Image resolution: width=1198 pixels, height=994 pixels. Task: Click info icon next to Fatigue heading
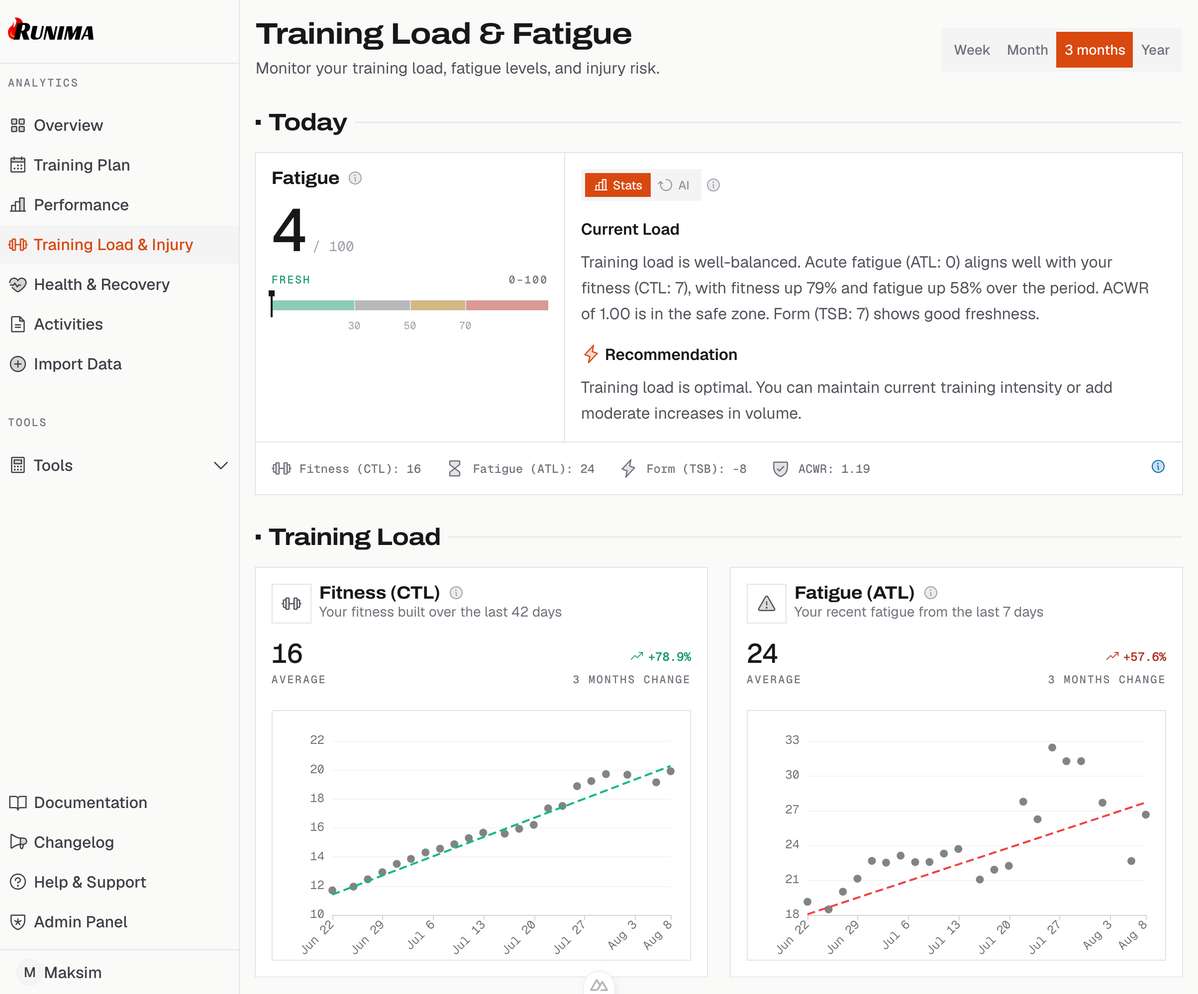pos(355,178)
